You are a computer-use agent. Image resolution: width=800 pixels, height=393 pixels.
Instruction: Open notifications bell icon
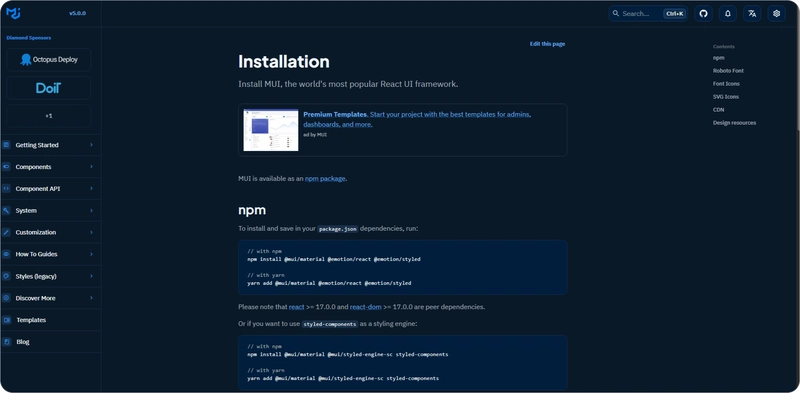pos(728,14)
